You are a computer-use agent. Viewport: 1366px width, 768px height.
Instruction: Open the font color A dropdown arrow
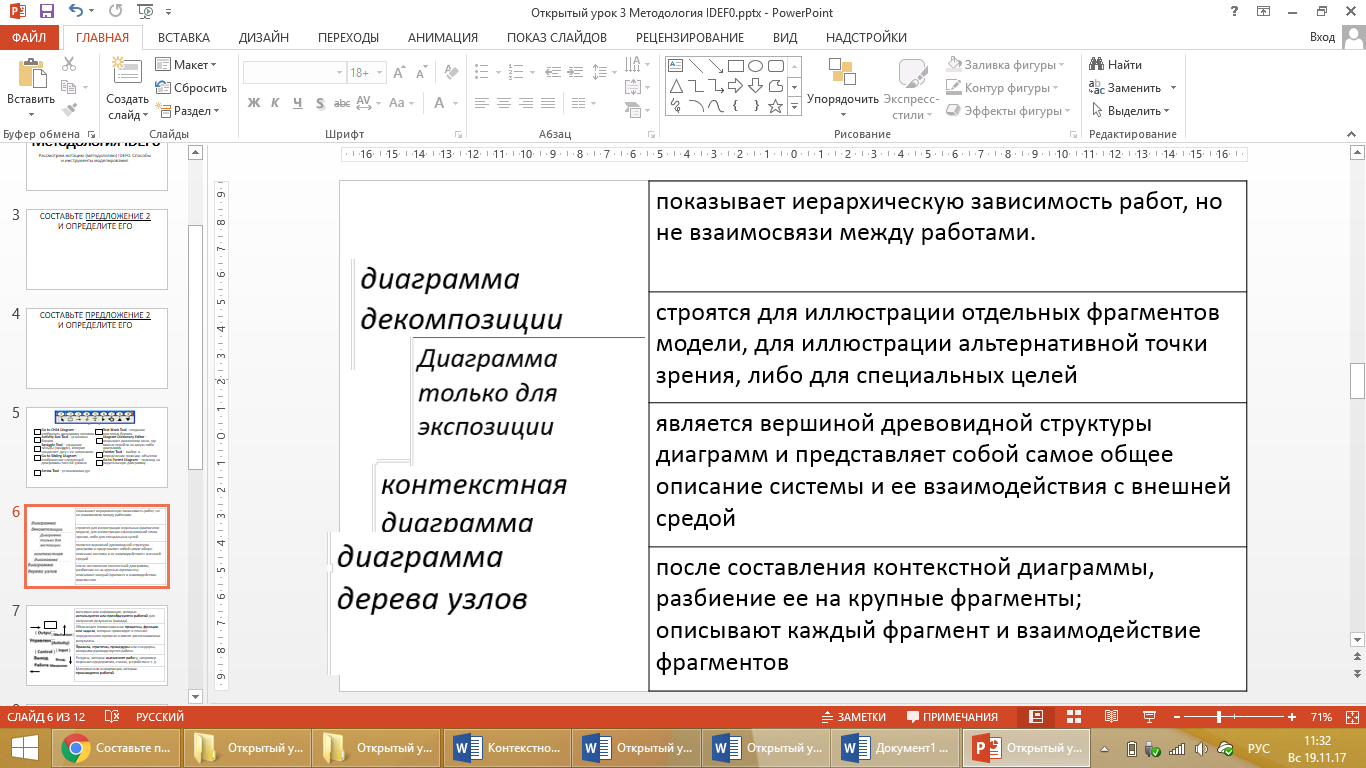pyautogui.click(x=453, y=103)
